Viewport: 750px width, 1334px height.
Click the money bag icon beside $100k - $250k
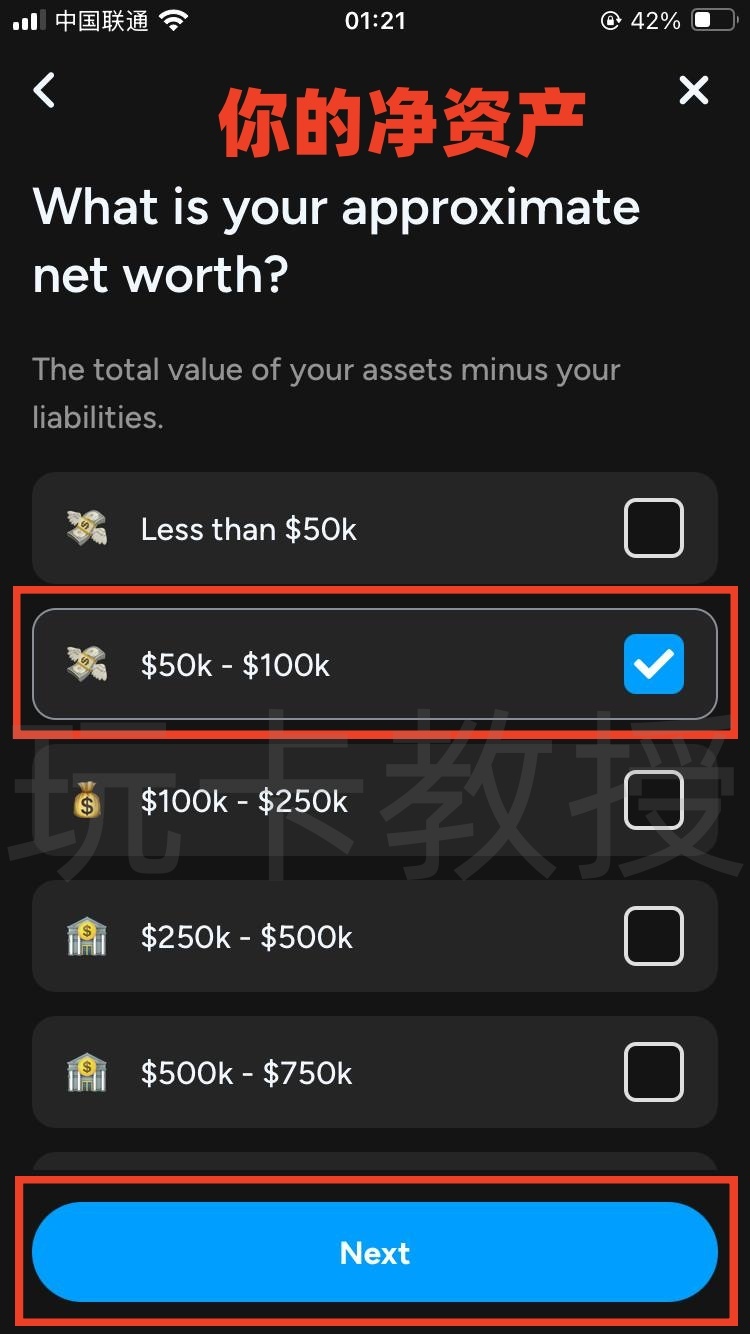click(x=88, y=800)
